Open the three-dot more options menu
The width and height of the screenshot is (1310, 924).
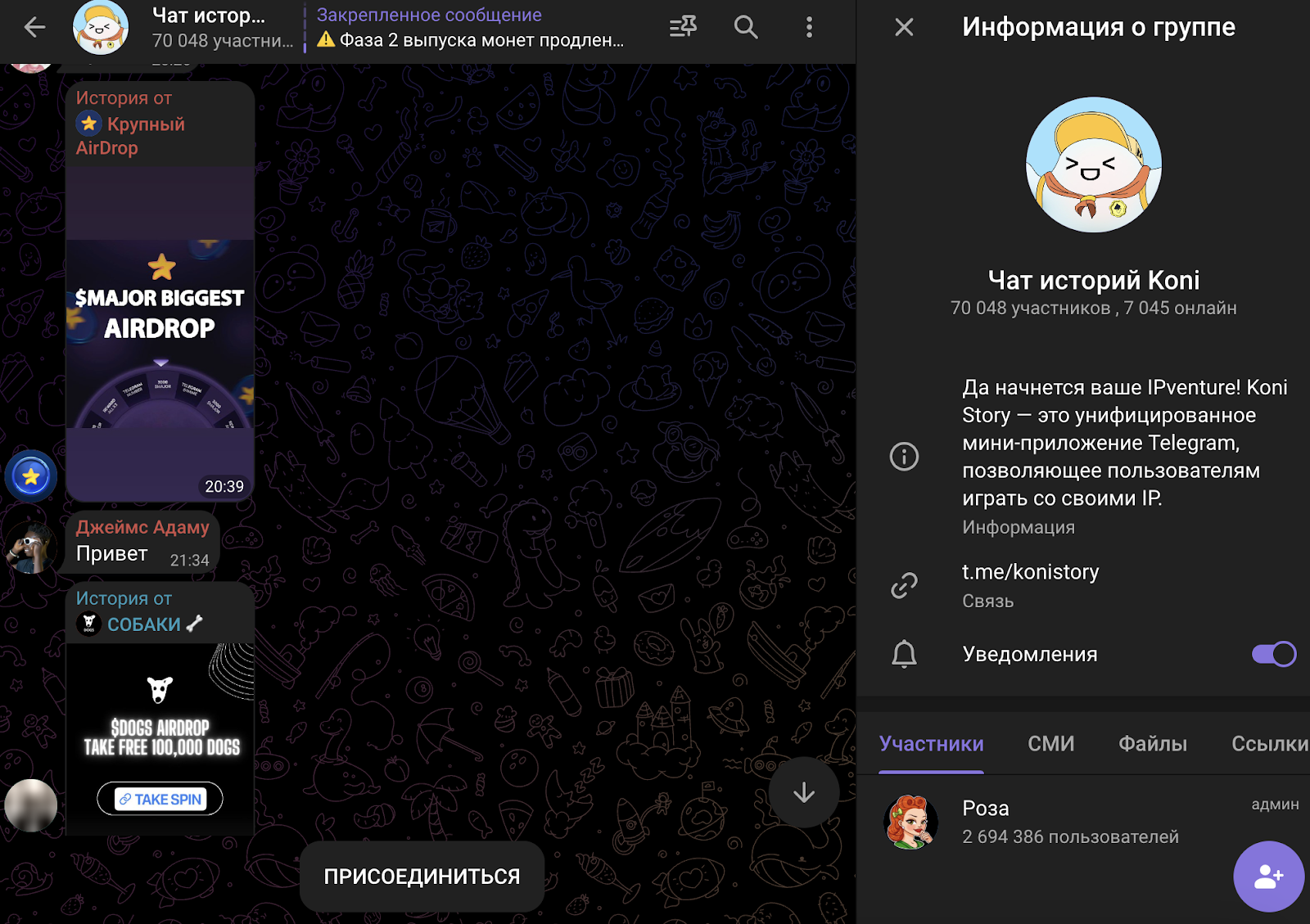click(x=809, y=28)
